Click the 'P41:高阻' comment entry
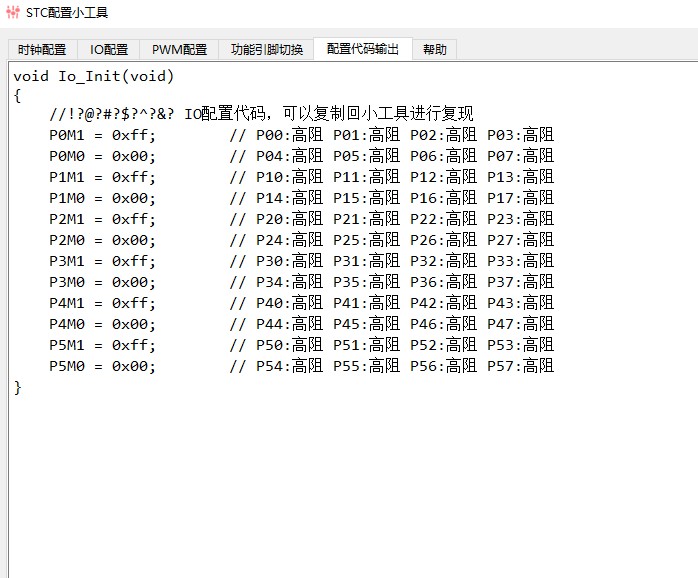698x578 pixels. [x=366, y=303]
